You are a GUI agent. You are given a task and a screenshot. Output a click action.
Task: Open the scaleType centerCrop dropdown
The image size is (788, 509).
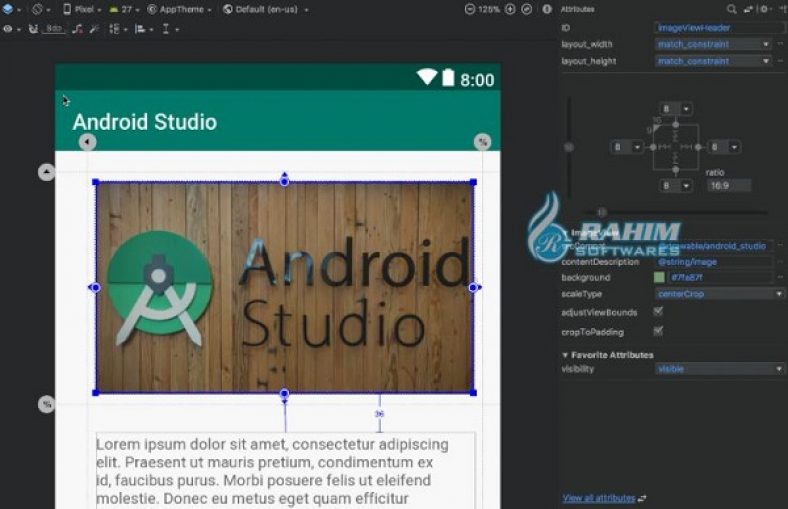tap(719, 294)
